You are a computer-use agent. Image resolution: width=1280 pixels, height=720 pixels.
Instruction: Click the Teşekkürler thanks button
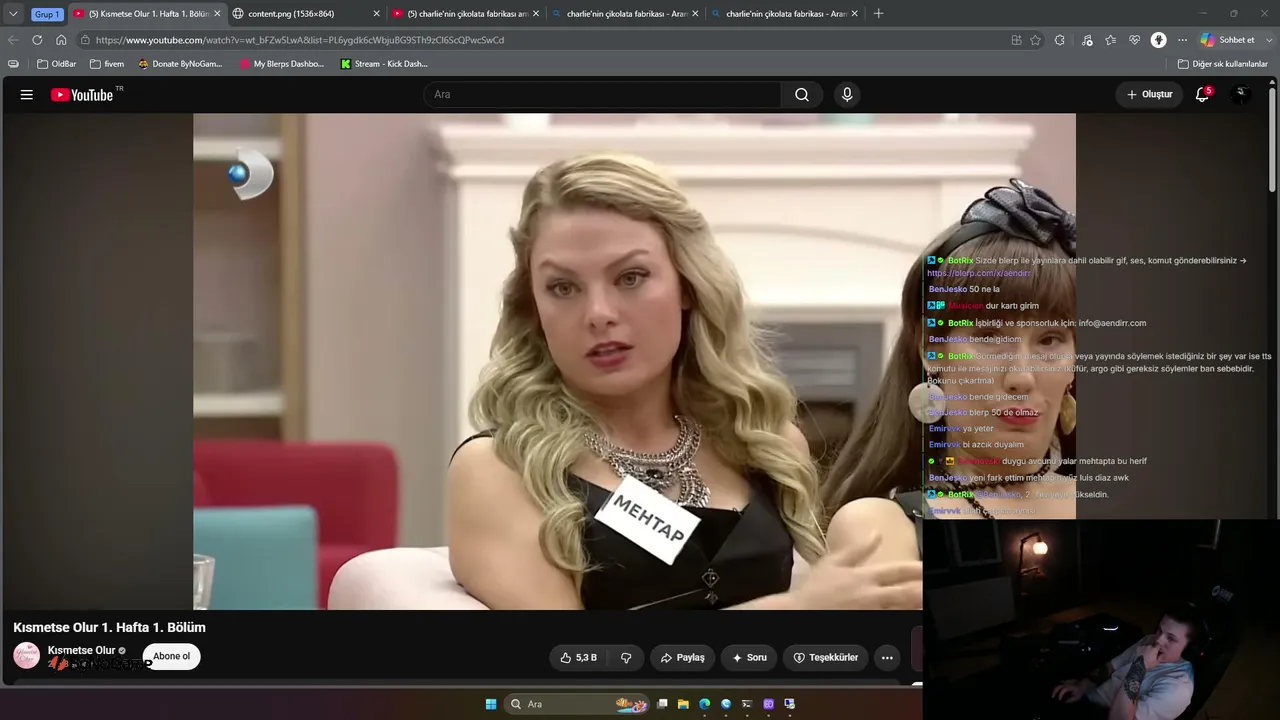[825, 658]
